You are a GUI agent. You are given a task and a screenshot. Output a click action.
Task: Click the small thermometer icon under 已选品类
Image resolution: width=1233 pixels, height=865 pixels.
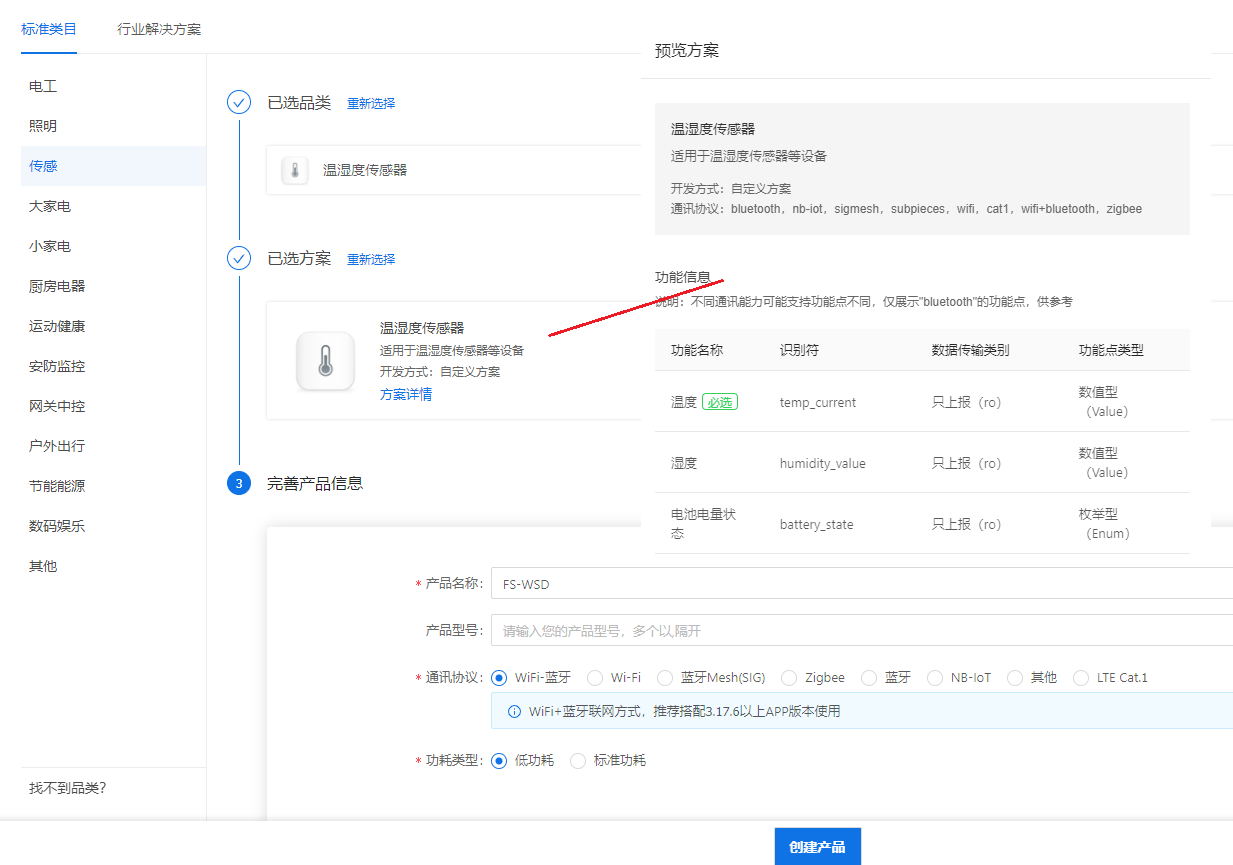tap(294, 171)
